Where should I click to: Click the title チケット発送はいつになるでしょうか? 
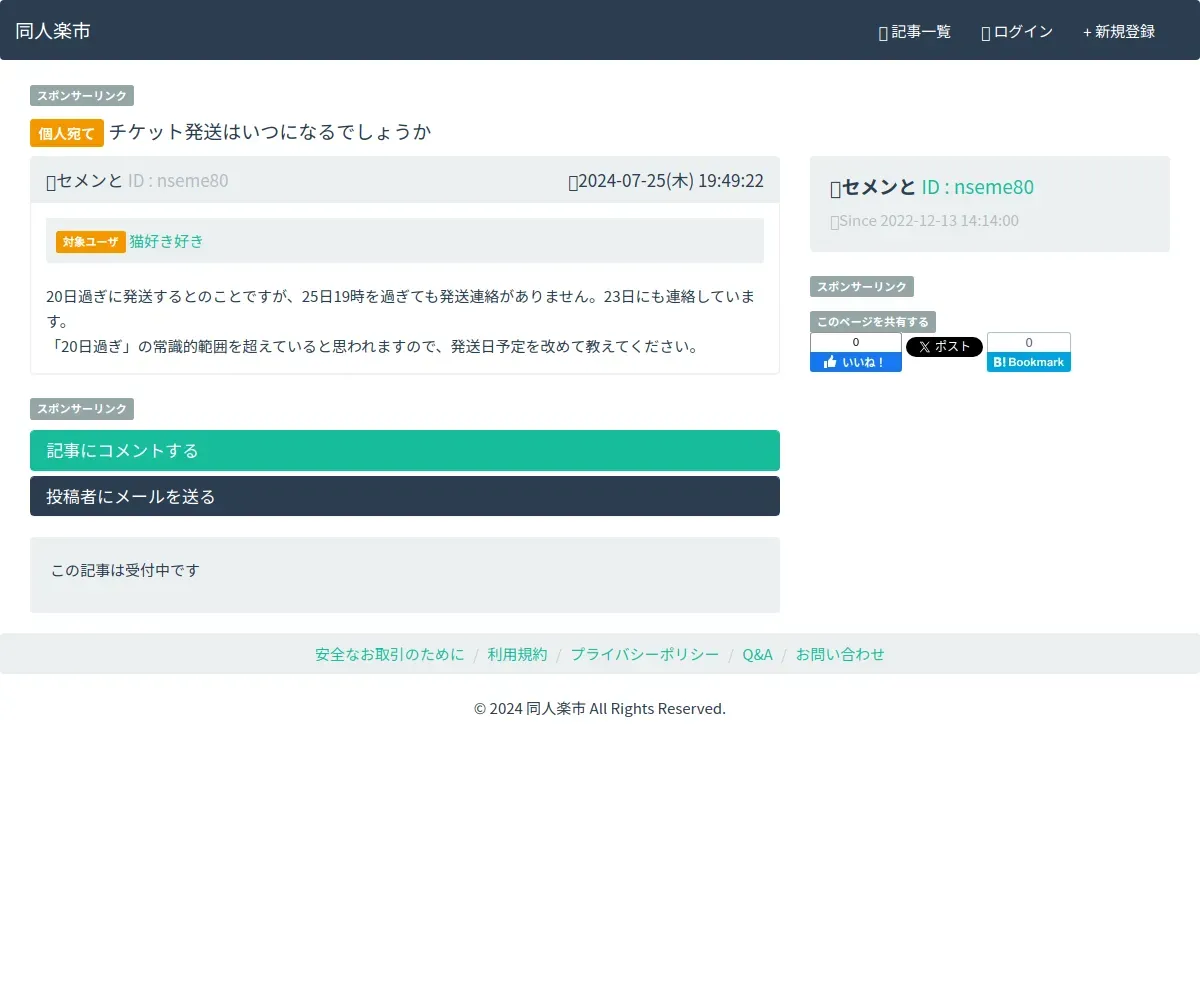click(270, 132)
